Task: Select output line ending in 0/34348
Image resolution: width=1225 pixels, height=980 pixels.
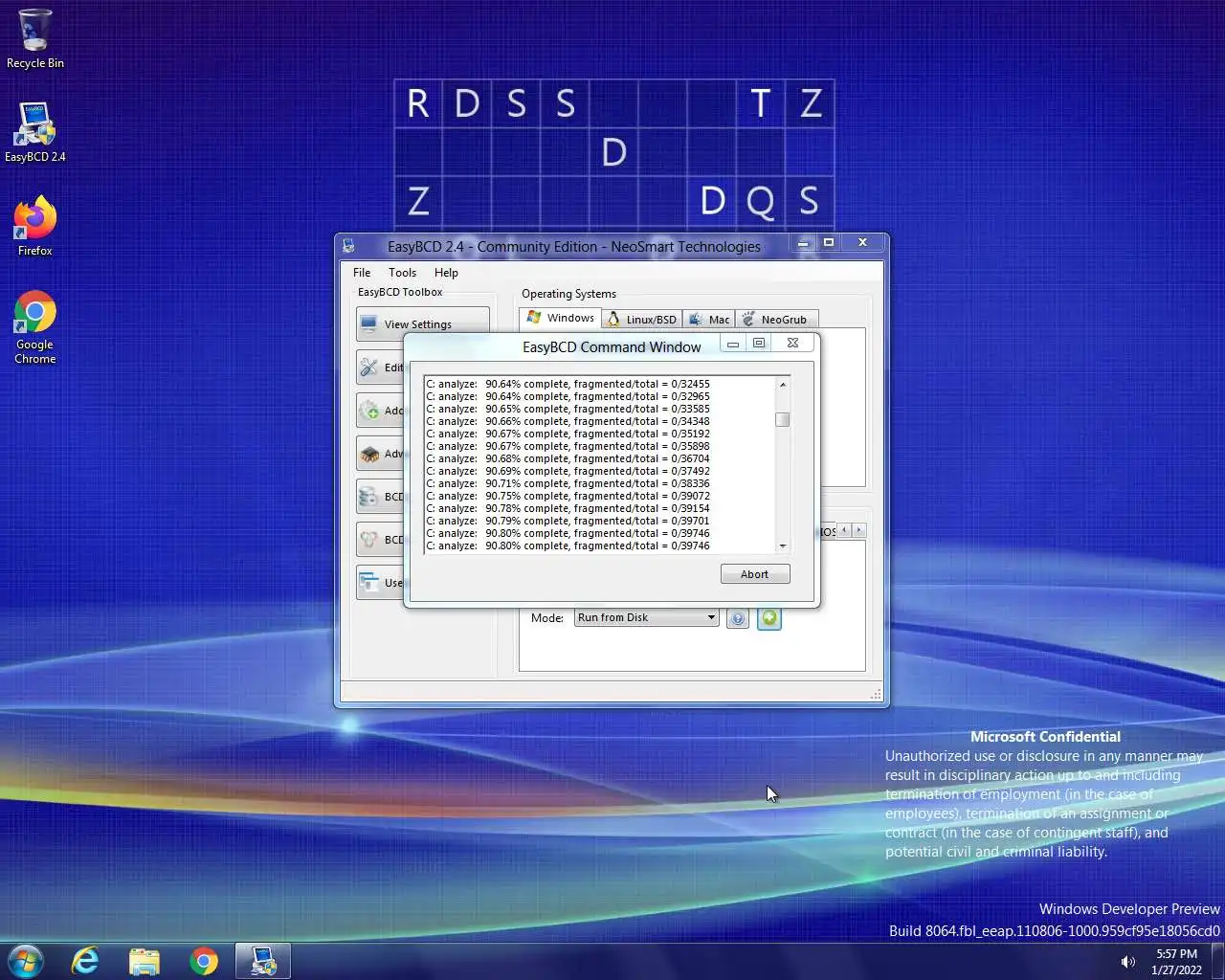Action: (x=568, y=421)
